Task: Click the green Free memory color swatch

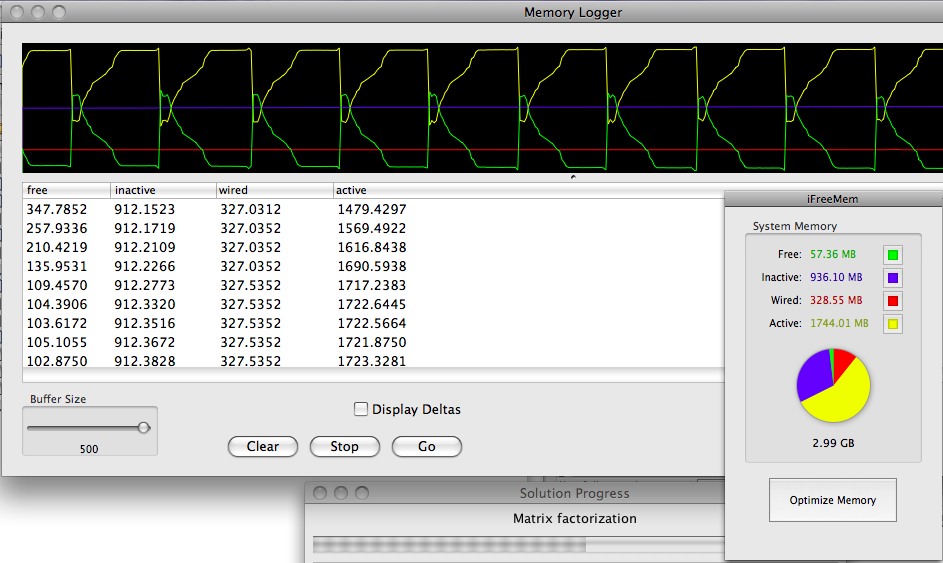Action: click(892, 255)
